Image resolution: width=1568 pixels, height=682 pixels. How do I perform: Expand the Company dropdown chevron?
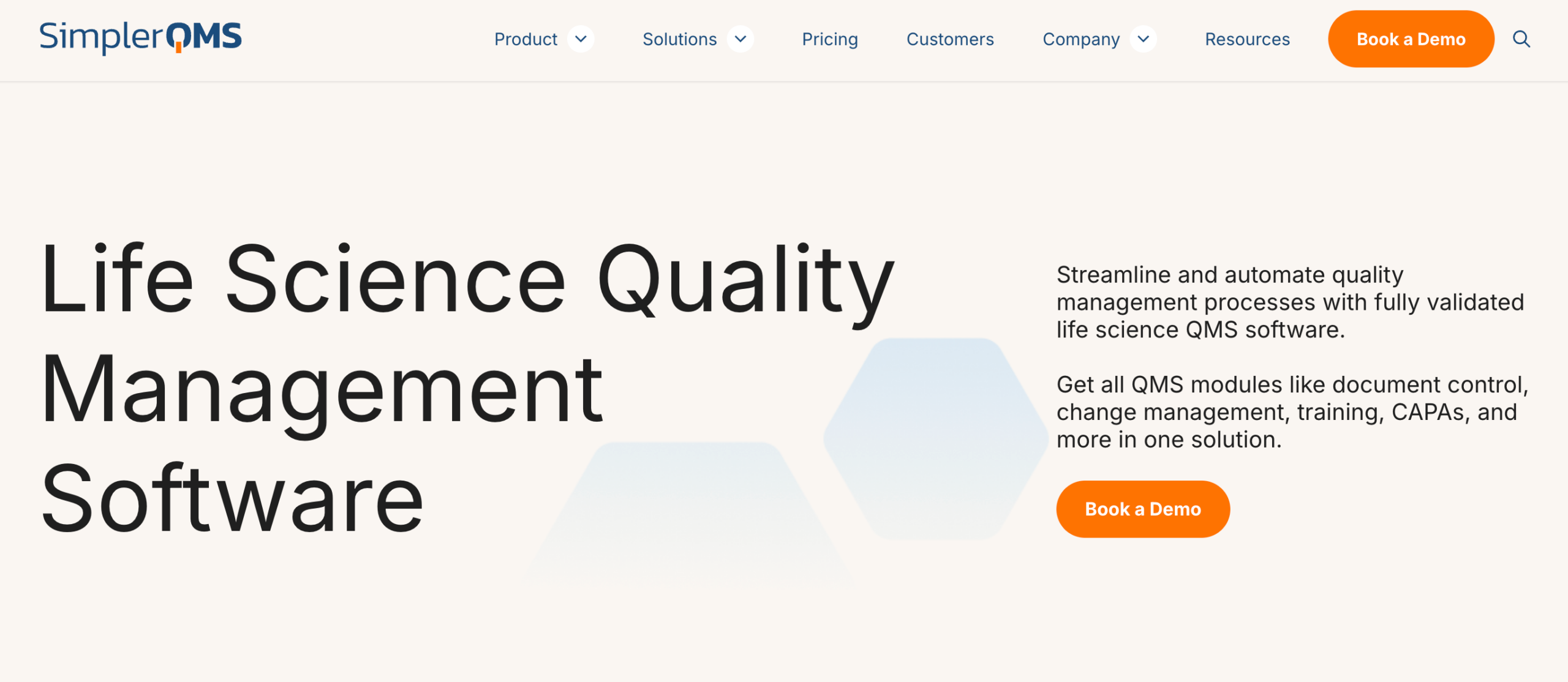tap(1143, 39)
